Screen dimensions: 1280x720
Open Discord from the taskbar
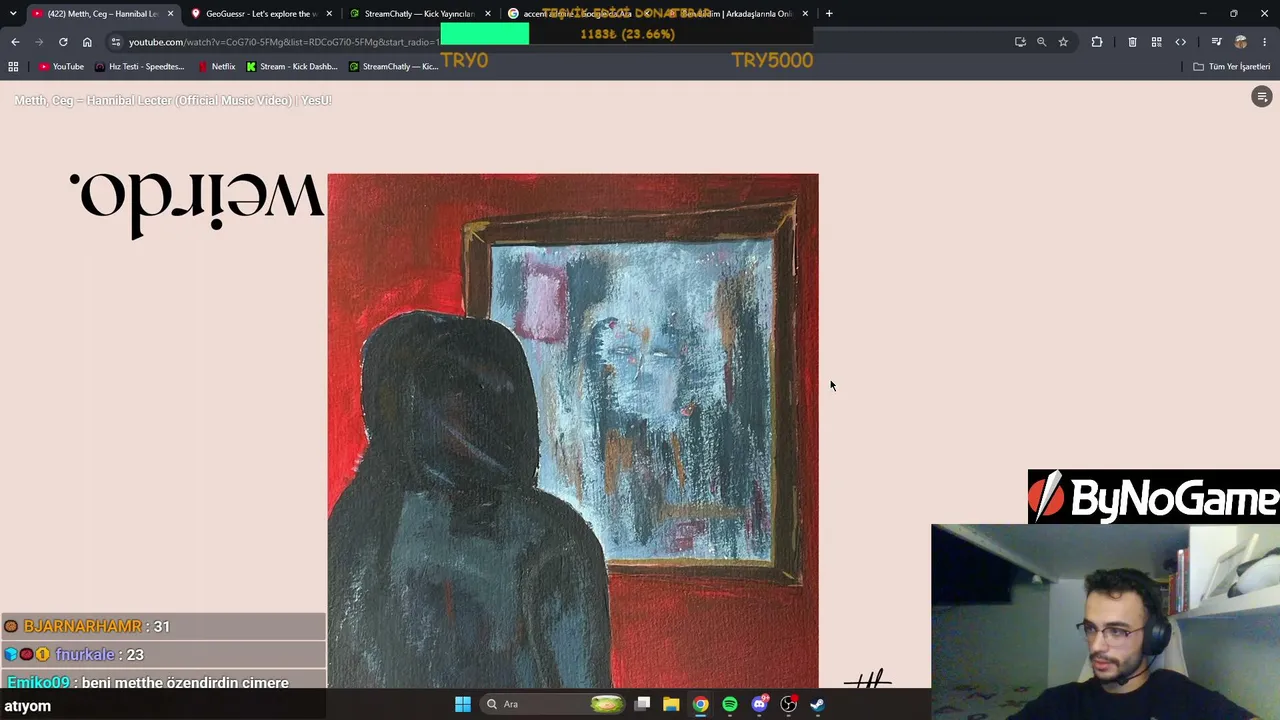[x=759, y=704]
